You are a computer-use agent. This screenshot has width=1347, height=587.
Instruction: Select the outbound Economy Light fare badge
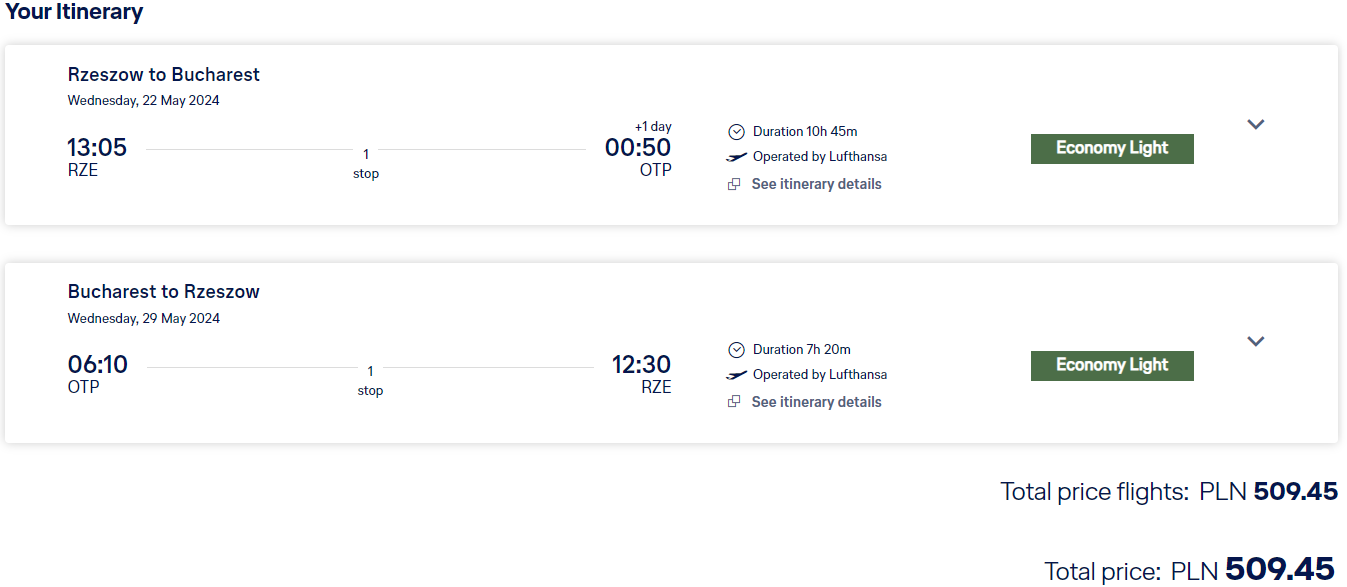pos(1112,148)
